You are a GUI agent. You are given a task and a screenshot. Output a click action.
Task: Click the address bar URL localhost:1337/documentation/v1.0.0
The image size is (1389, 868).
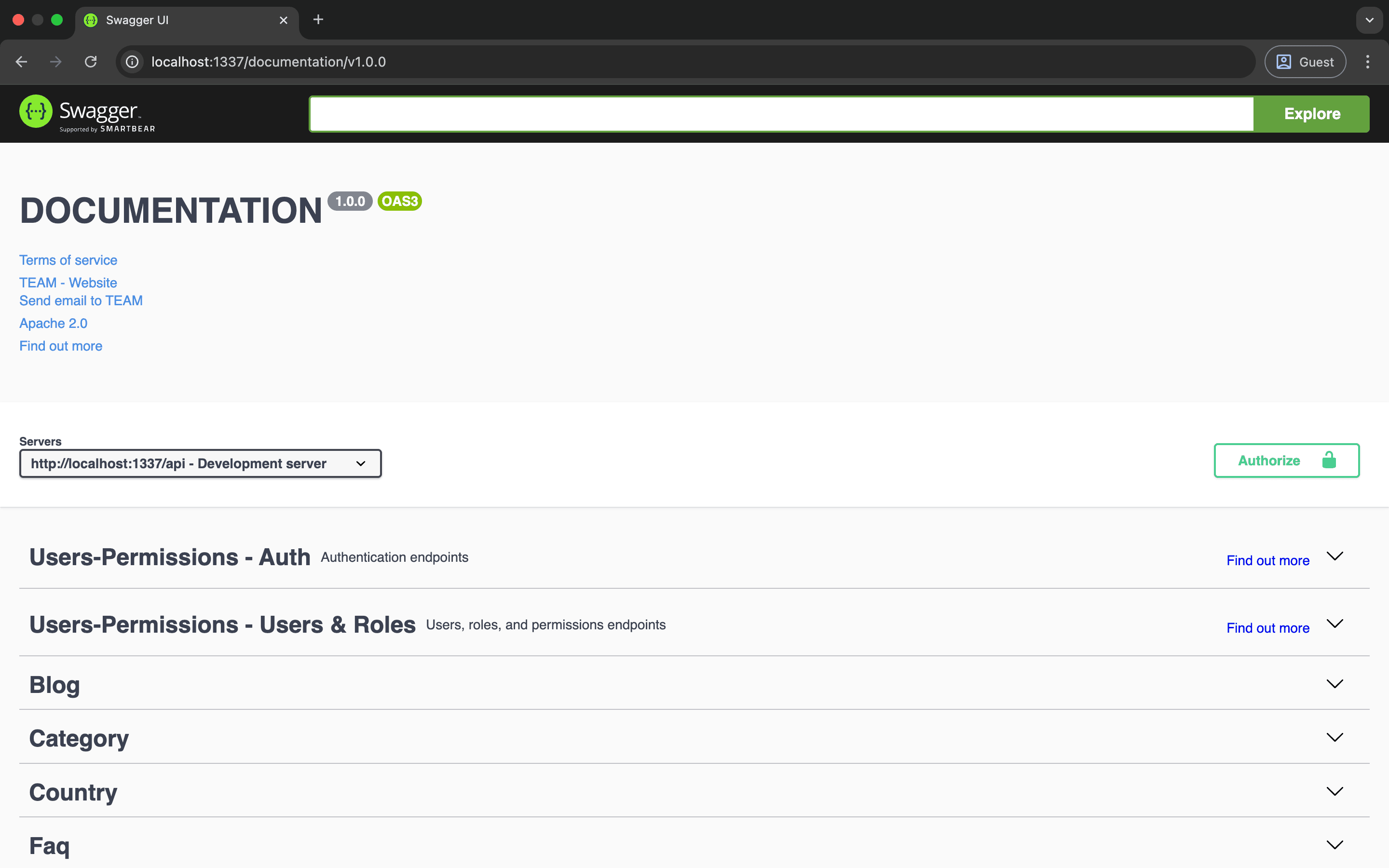pyautogui.click(x=269, y=62)
